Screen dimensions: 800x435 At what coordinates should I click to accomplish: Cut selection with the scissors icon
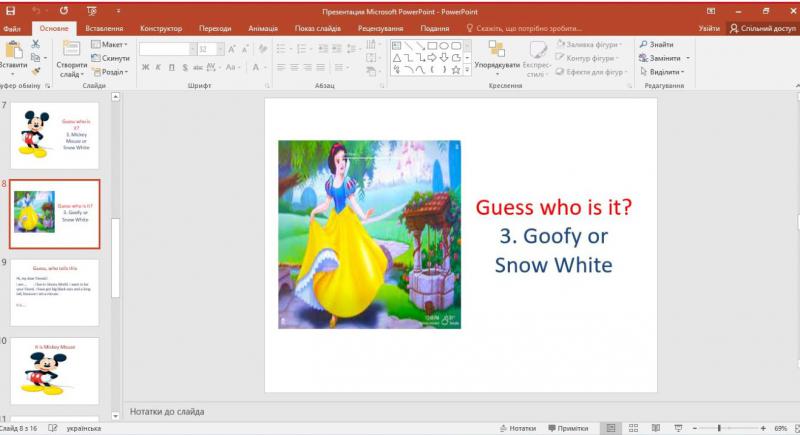[x=35, y=44]
